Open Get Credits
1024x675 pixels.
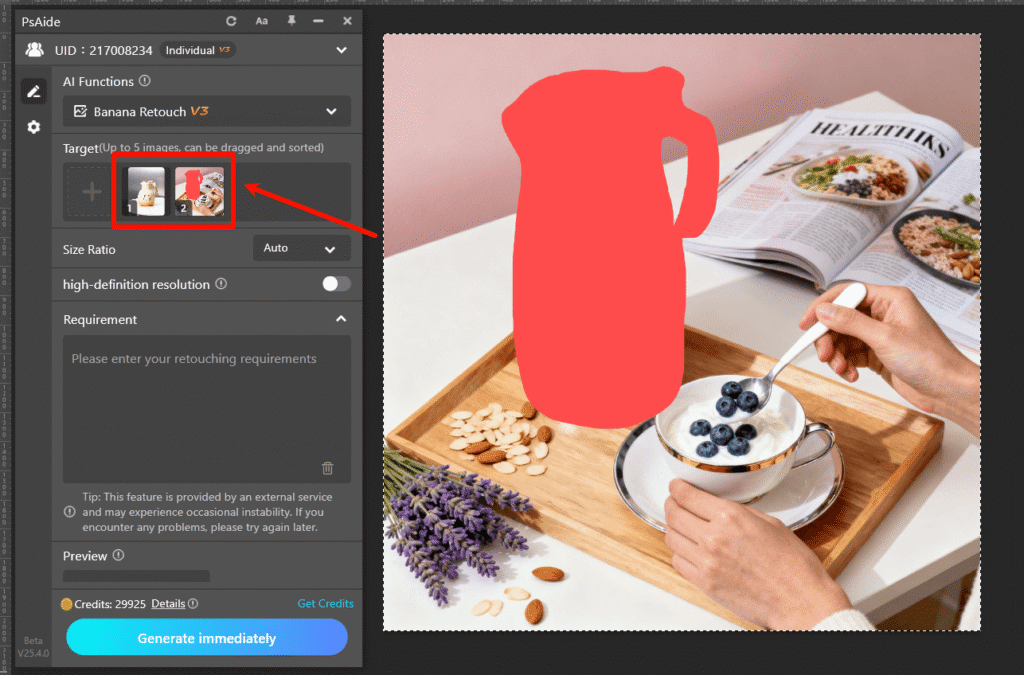(325, 603)
